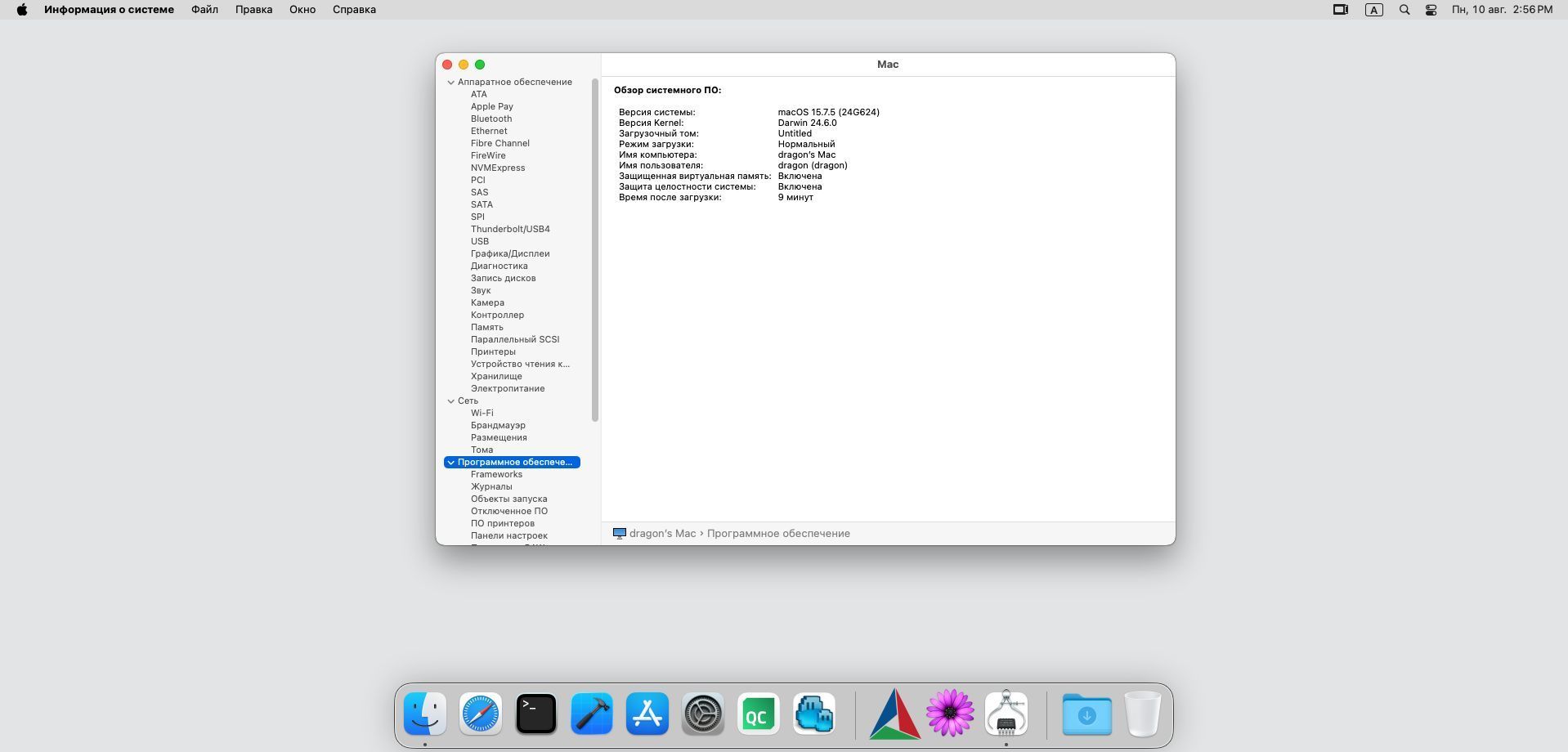Launch the QC app in Dock
This screenshot has height=752, width=1568.
click(759, 714)
